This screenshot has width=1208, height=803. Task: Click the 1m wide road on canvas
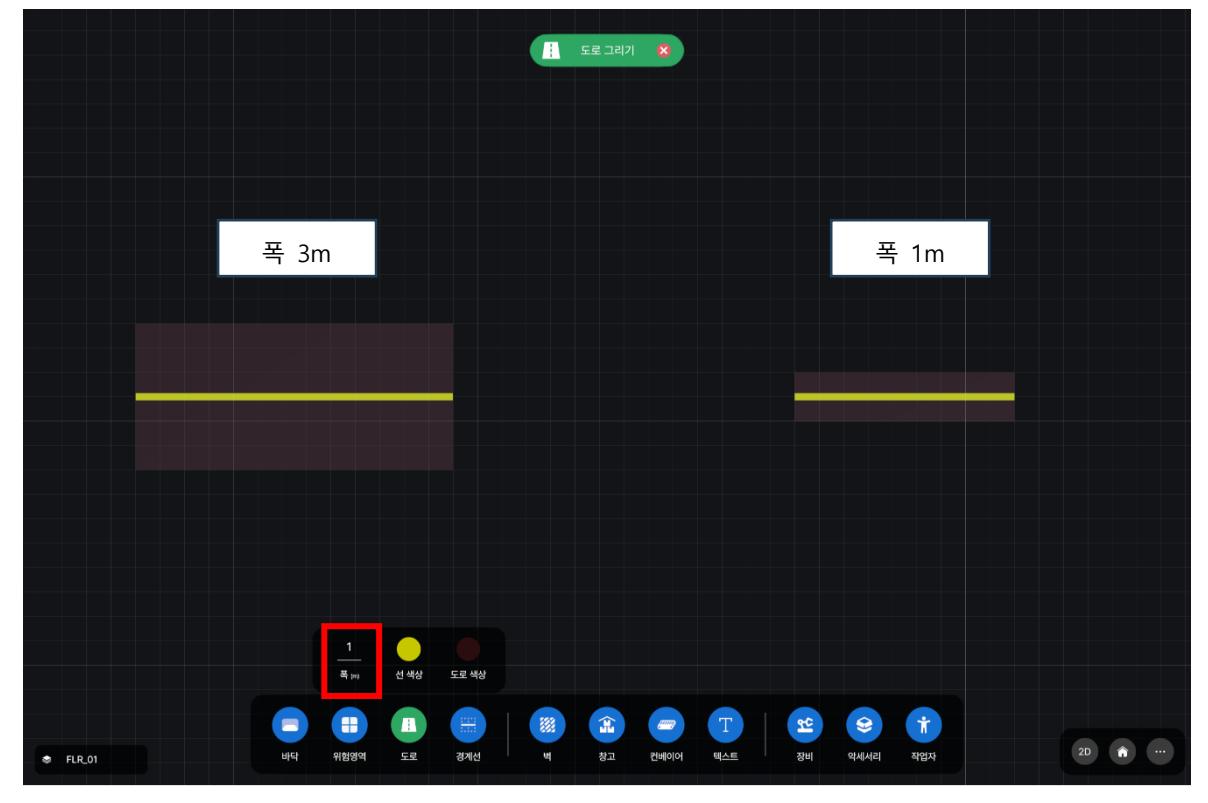click(x=904, y=396)
